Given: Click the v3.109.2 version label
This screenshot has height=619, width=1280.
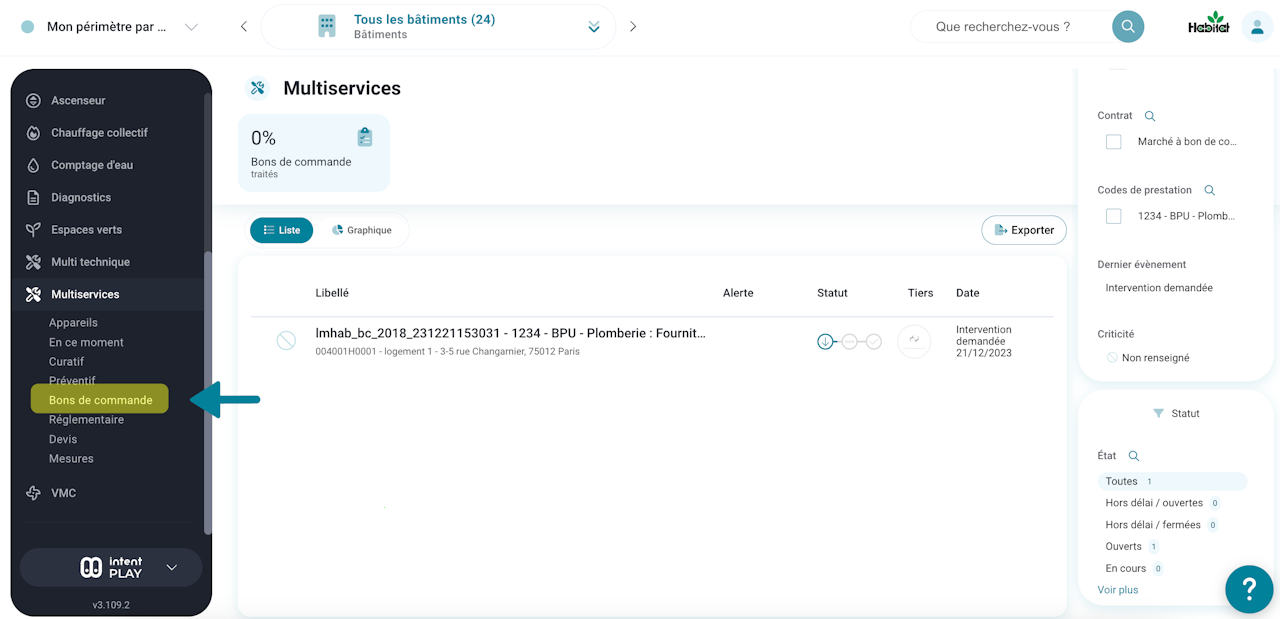Looking at the screenshot, I should [x=111, y=605].
